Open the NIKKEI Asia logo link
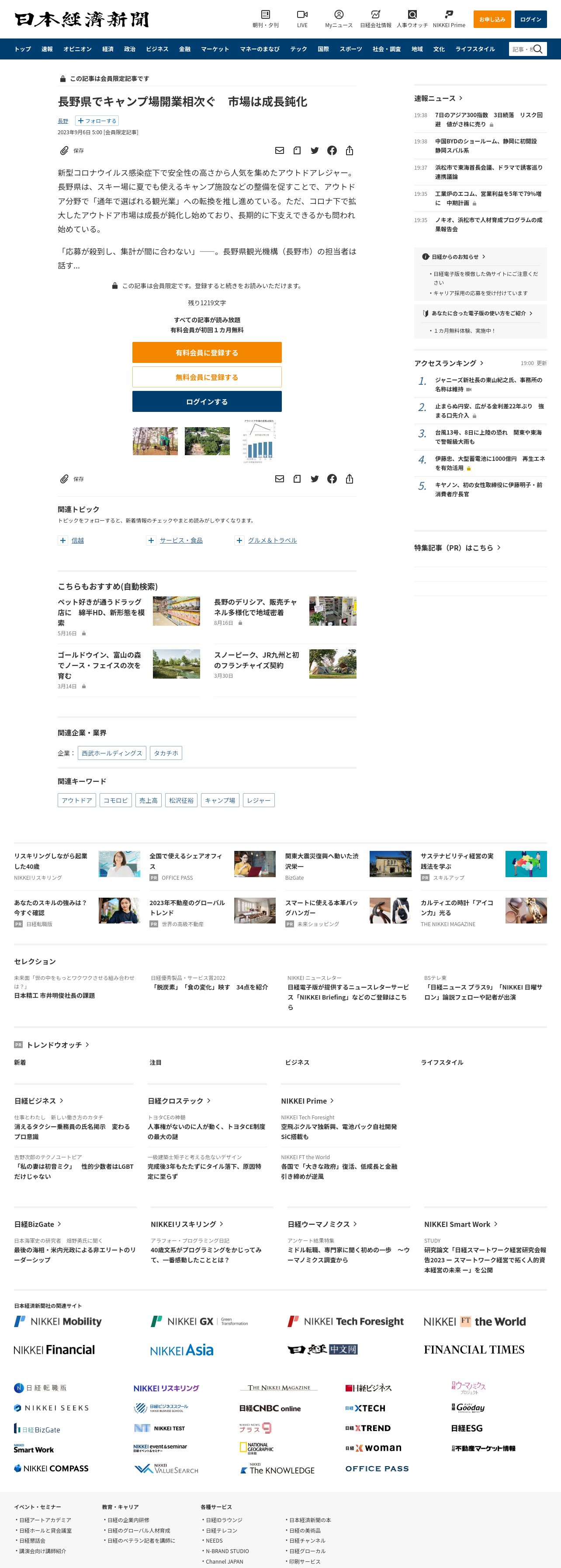This screenshot has width=561, height=1568. point(181,1349)
